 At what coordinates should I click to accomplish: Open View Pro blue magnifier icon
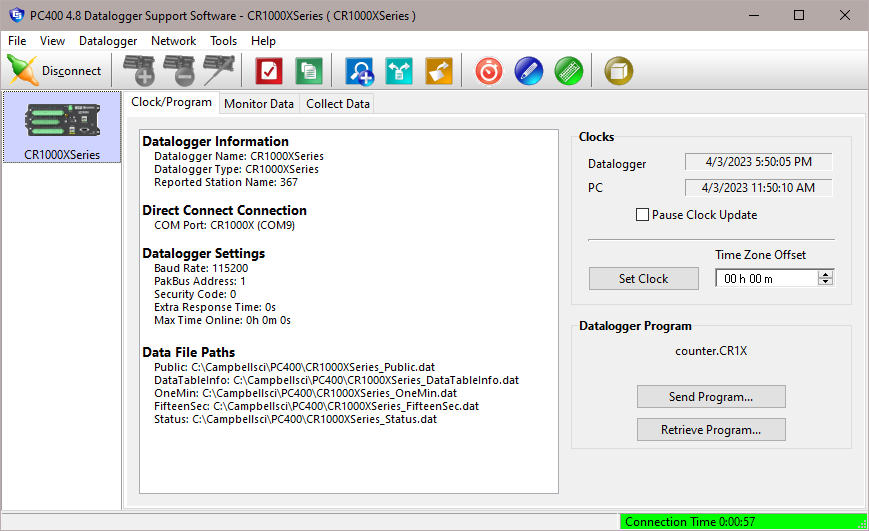click(x=359, y=71)
